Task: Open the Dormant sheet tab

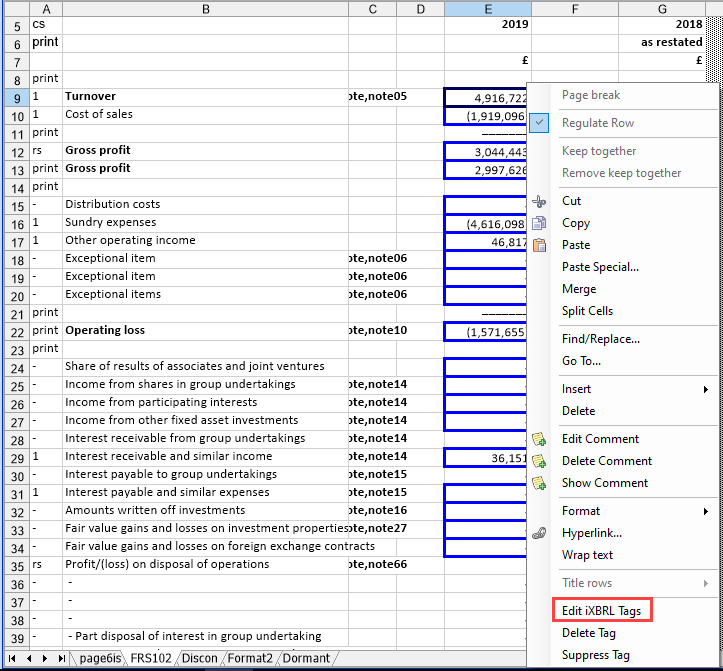Action: click(x=306, y=658)
